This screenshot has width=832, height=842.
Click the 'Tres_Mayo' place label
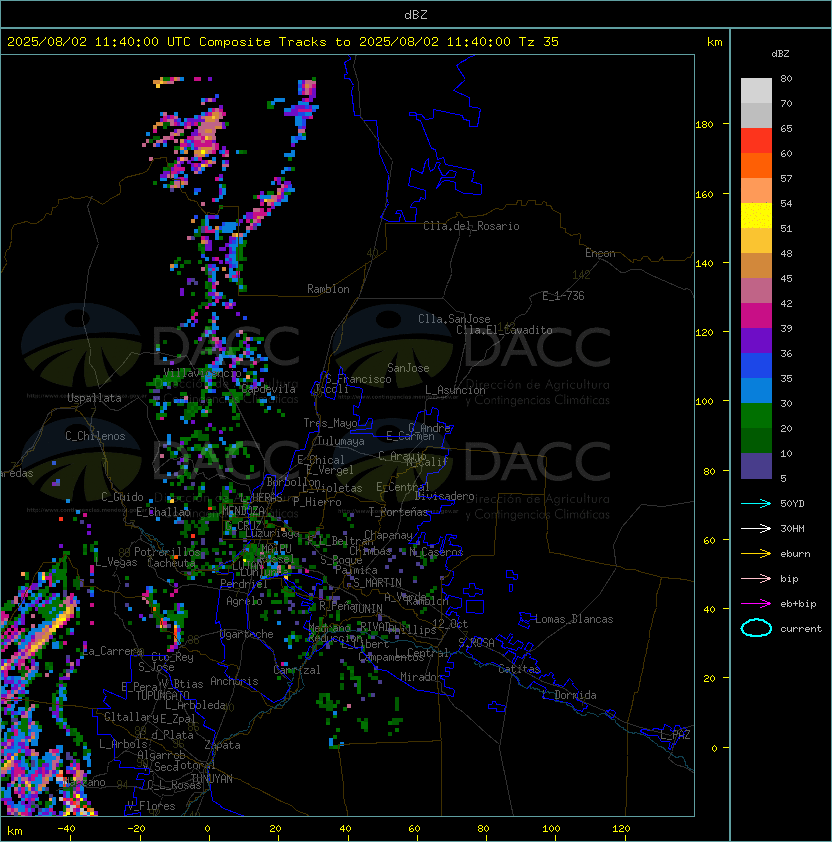pos(330,423)
